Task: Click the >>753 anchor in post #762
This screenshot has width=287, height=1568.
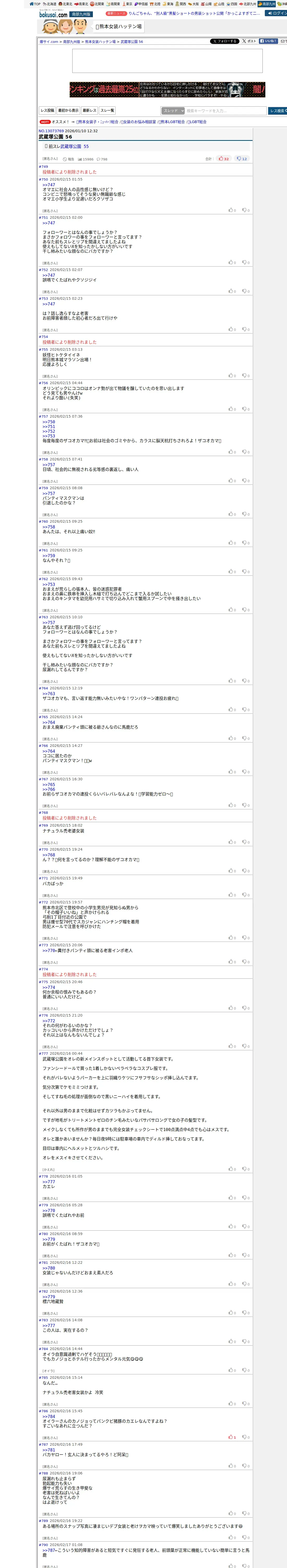Action: (49, 584)
